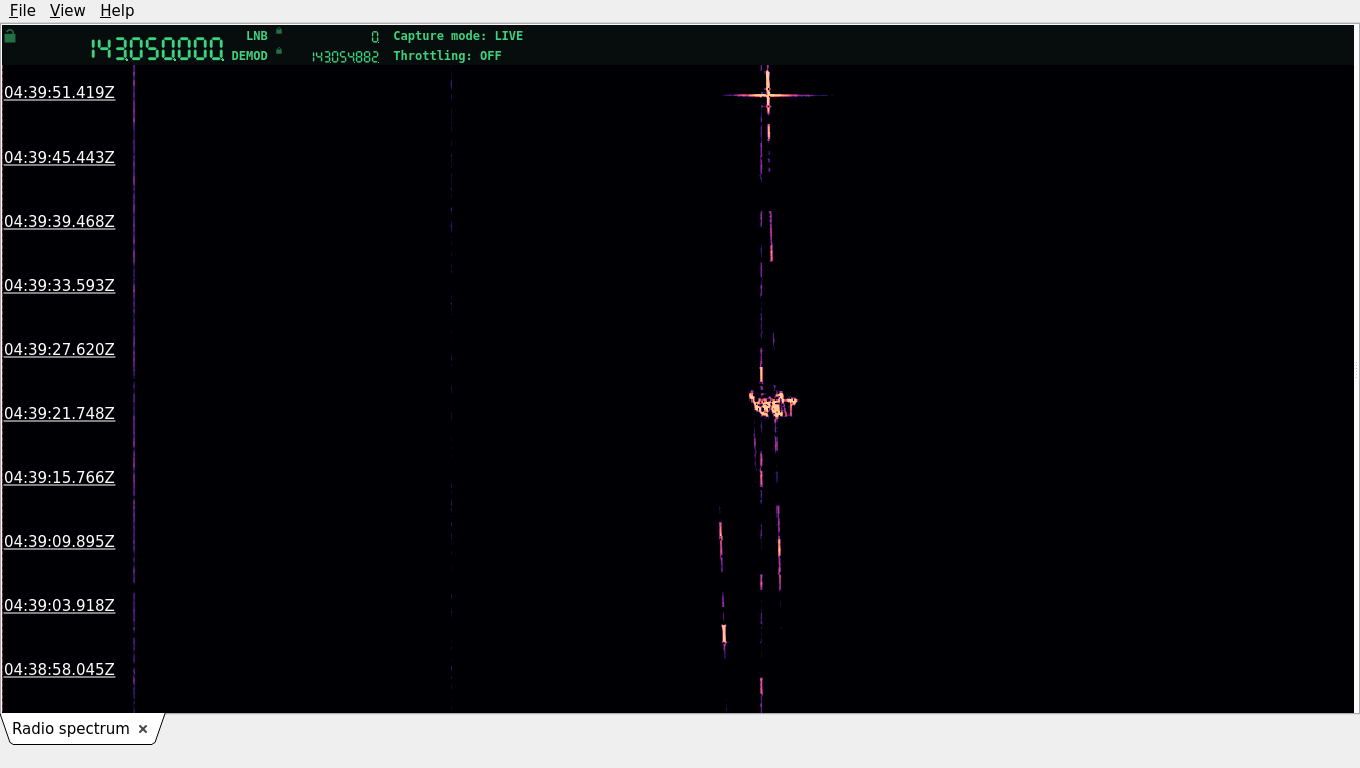Image resolution: width=1360 pixels, height=768 pixels.
Task: Click the DEMOD lock icon
Action: coord(279,51)
